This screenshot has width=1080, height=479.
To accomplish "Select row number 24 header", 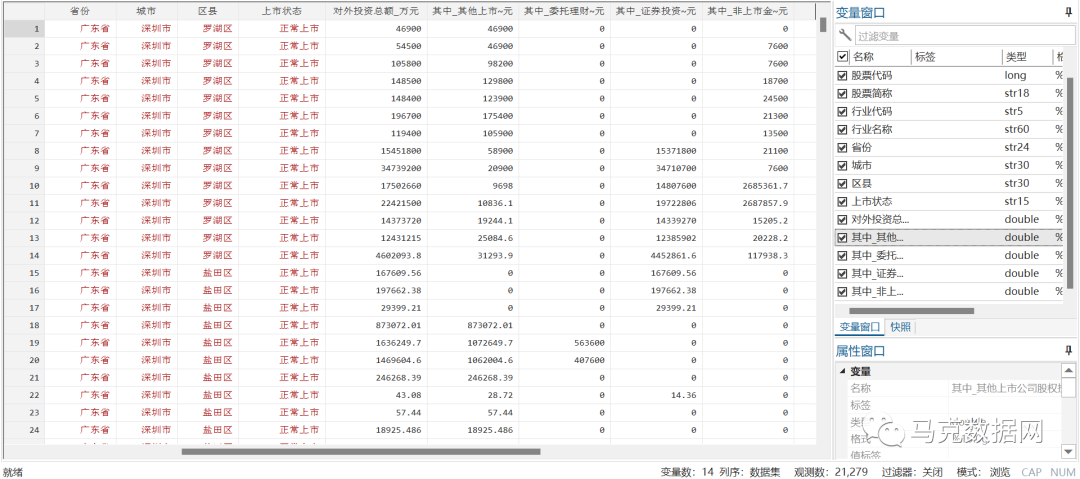I will click(24, 429).
